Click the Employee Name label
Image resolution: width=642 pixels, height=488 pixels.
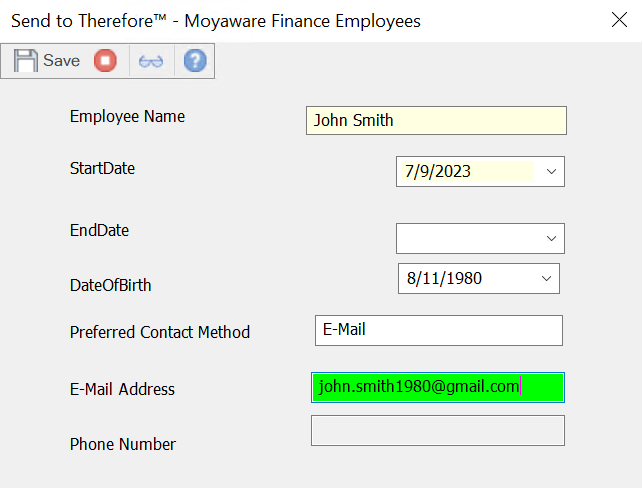point(127,117)
